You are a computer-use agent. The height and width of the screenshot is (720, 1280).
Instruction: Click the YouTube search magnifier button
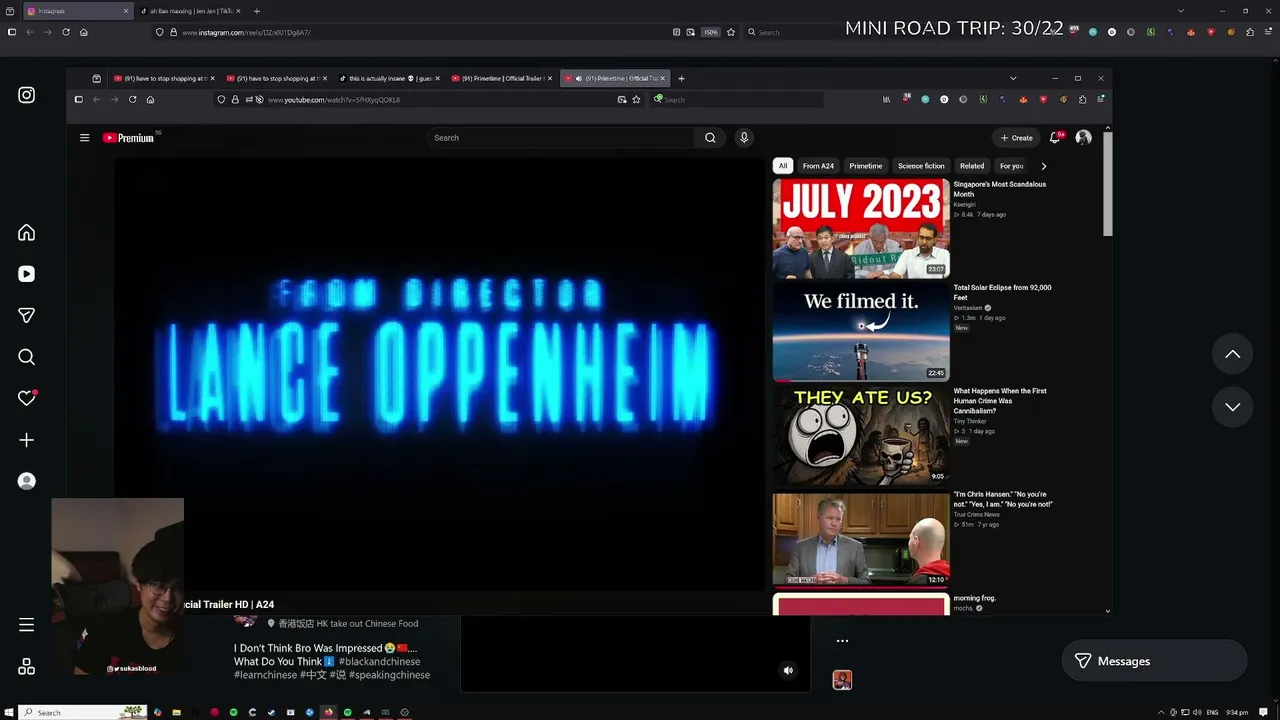(710, 138)
